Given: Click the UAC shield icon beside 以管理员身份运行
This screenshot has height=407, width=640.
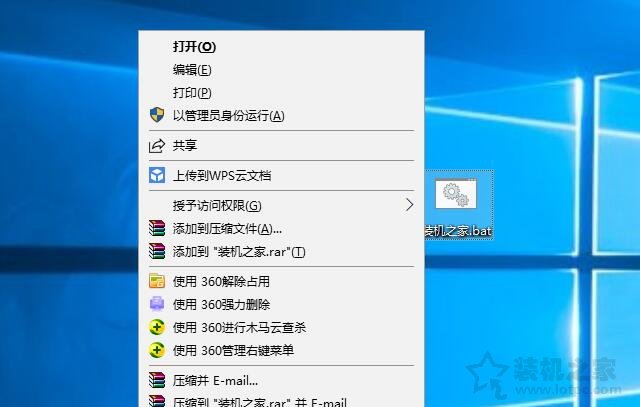Looking at the screenshot, I should coord(157,115).
